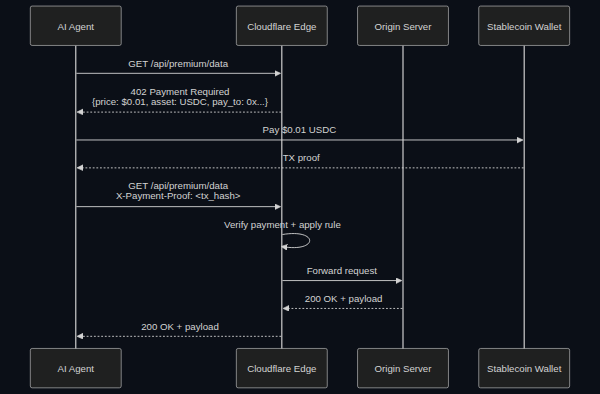Viewport: 600px width, 394px height.
Task: Click the self-loop arrow on Cloudflare Edge
Action: click(296, 241)
